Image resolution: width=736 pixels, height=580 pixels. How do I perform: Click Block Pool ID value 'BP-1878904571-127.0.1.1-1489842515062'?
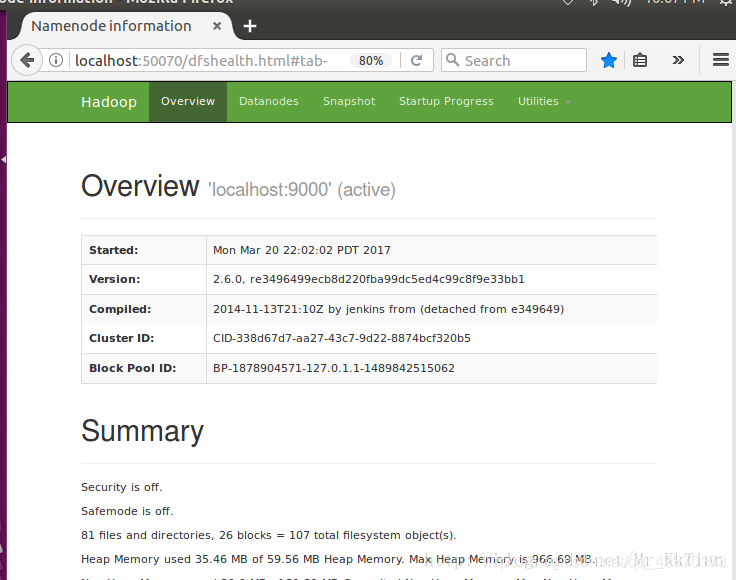point(334,368)
